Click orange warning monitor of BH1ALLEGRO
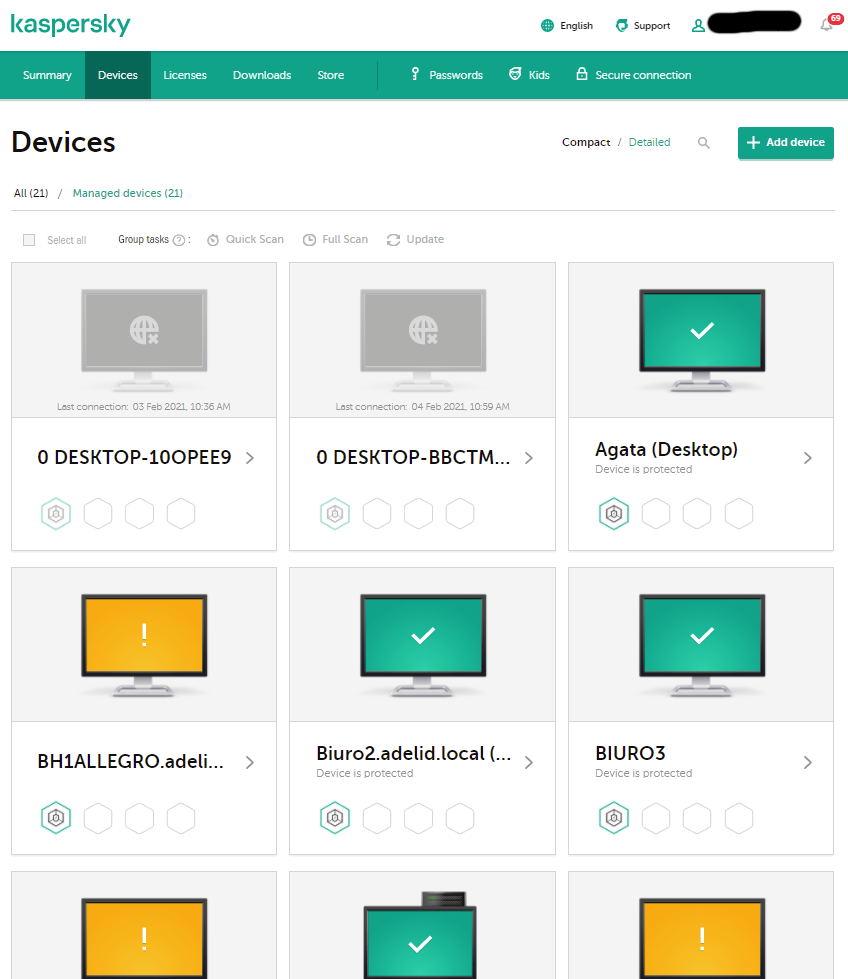This screenshot has height=979, width=848. [x=144, y=645]
